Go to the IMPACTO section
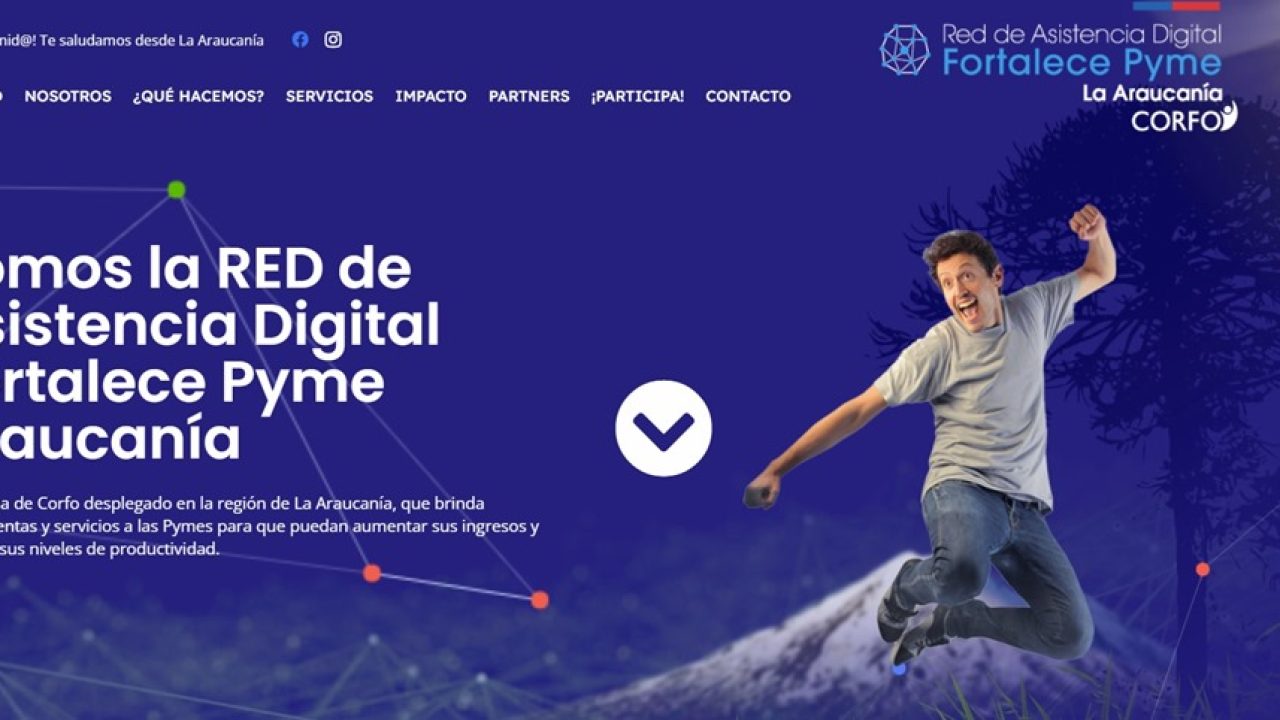1280x720 pixels. [431, 96]
